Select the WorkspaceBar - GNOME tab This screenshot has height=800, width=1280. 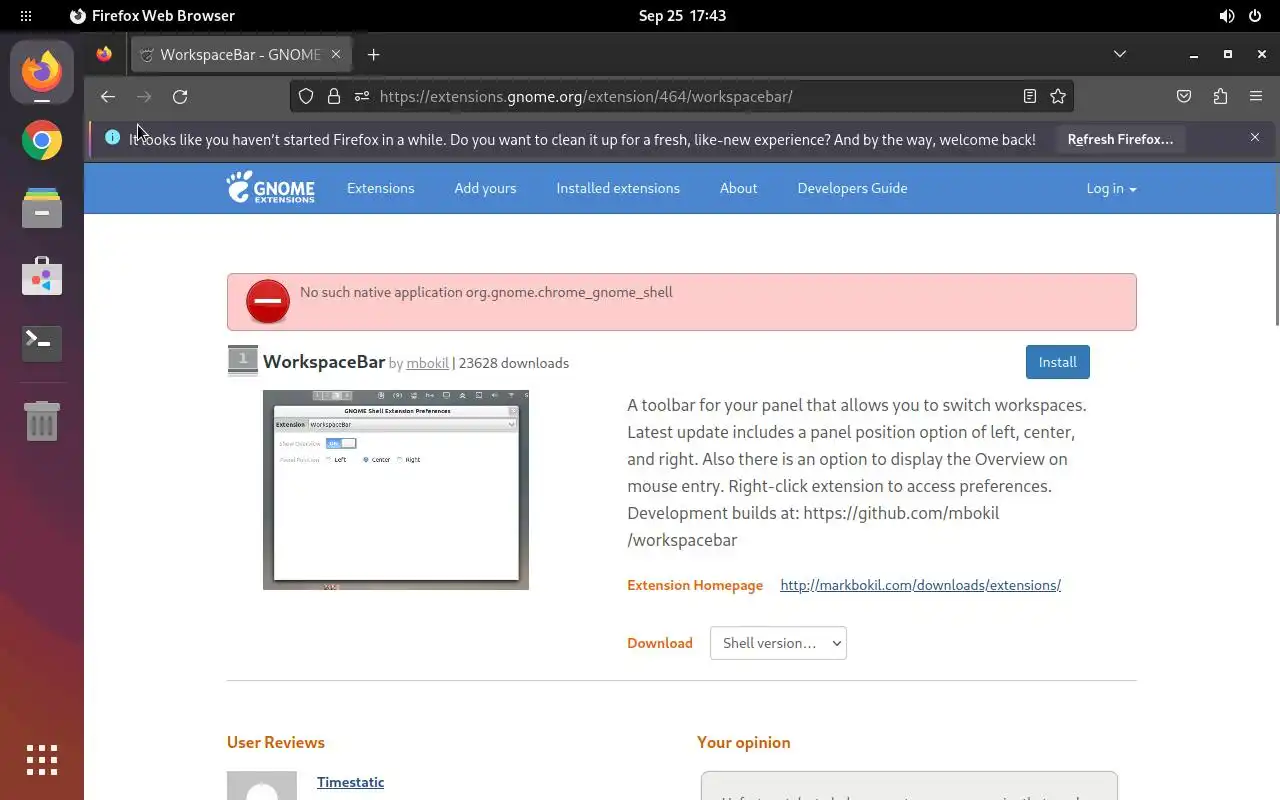pos(241,55)
